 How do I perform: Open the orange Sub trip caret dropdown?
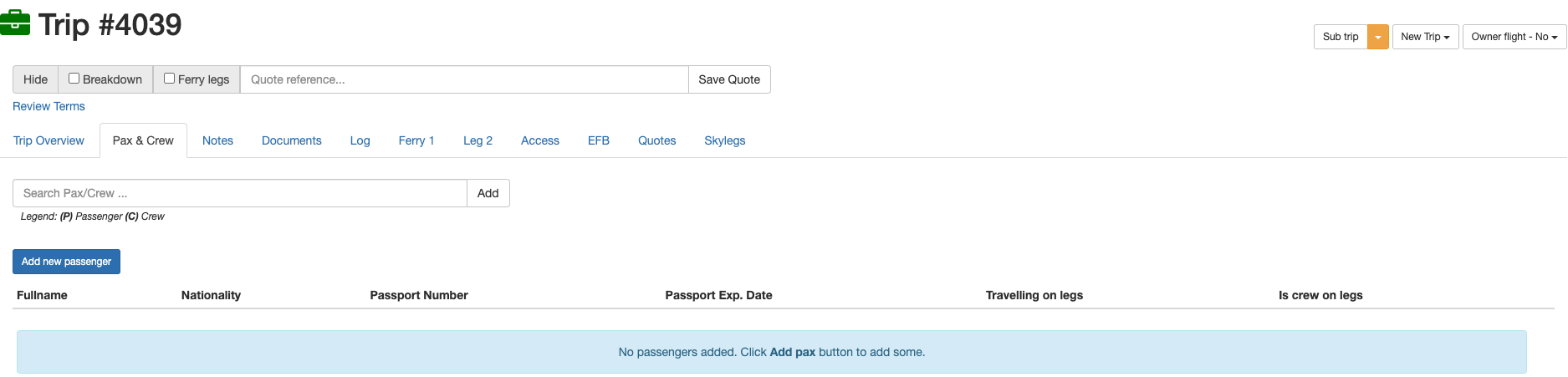pos(1378,37)
